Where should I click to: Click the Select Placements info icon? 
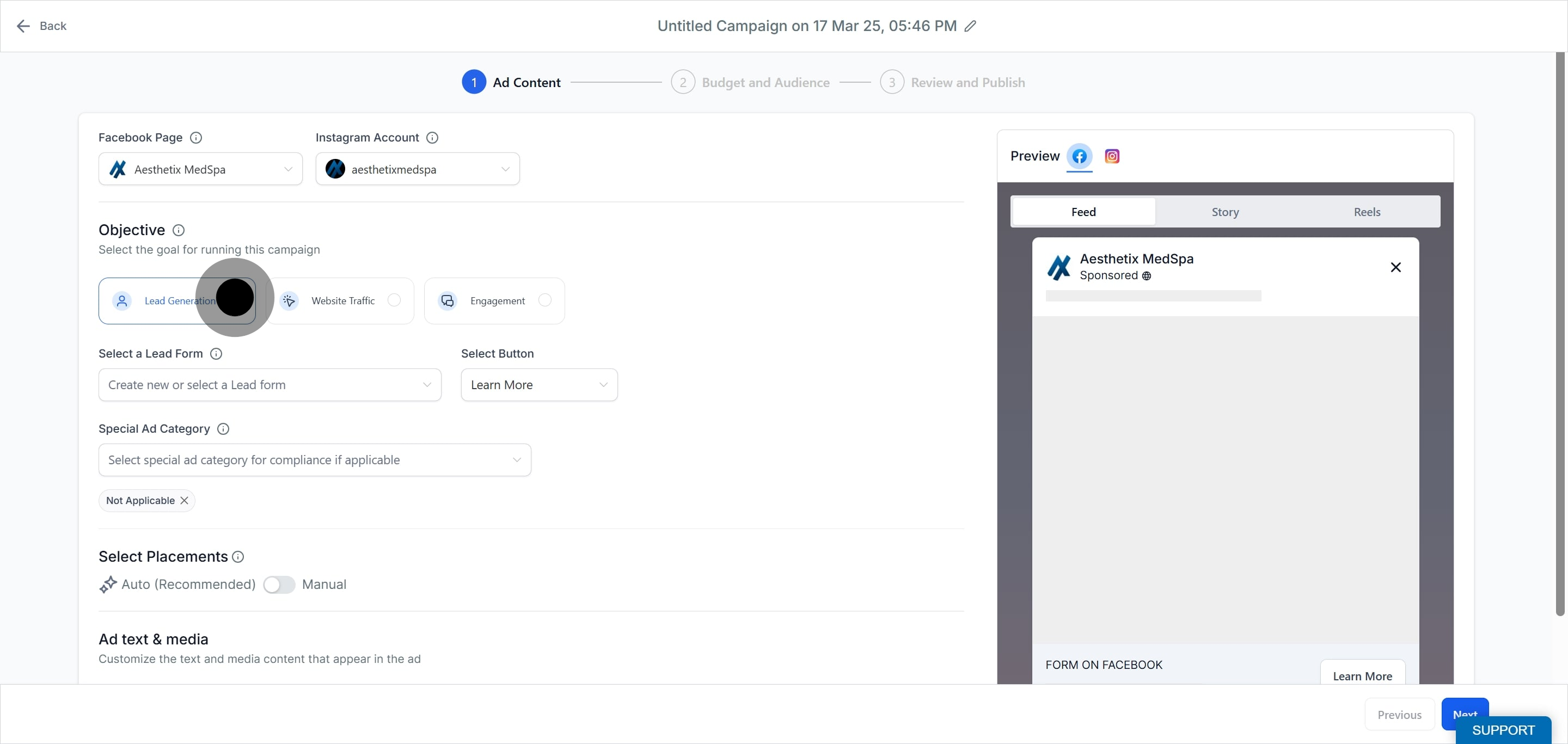[x=238, y=557]
